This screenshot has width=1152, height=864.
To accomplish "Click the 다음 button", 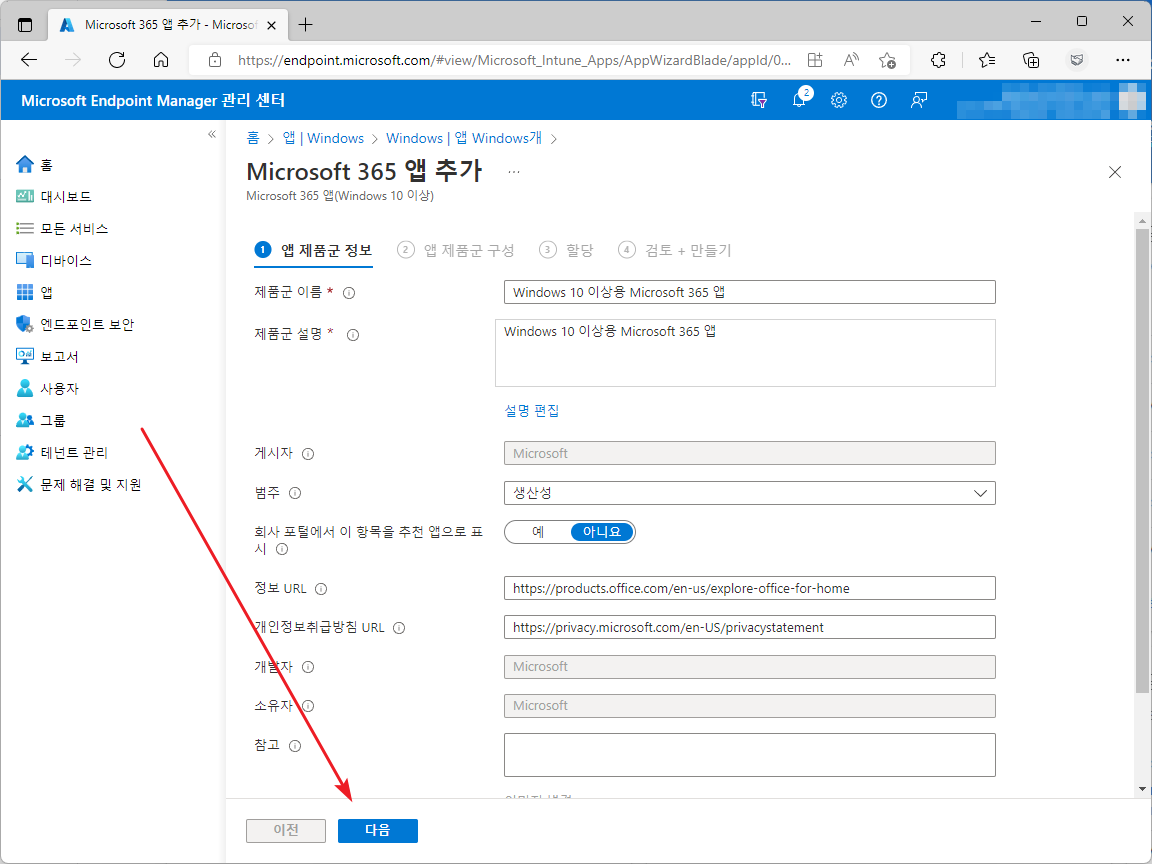I will [x=378, y=830].
